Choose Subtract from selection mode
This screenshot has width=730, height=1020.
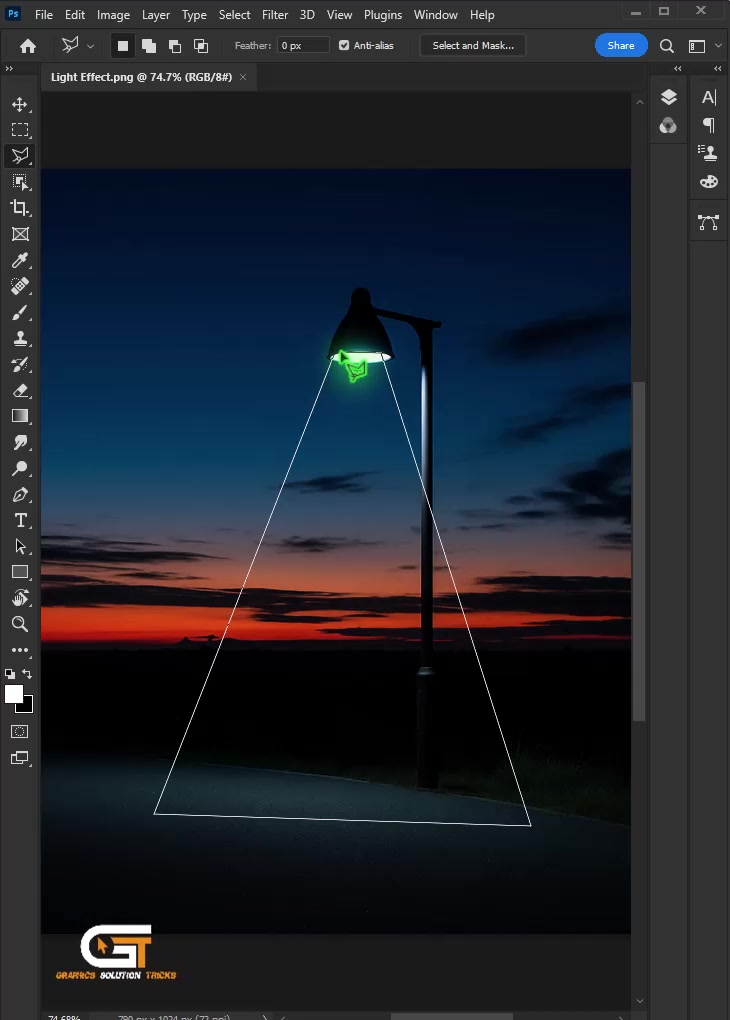[175, 46]
